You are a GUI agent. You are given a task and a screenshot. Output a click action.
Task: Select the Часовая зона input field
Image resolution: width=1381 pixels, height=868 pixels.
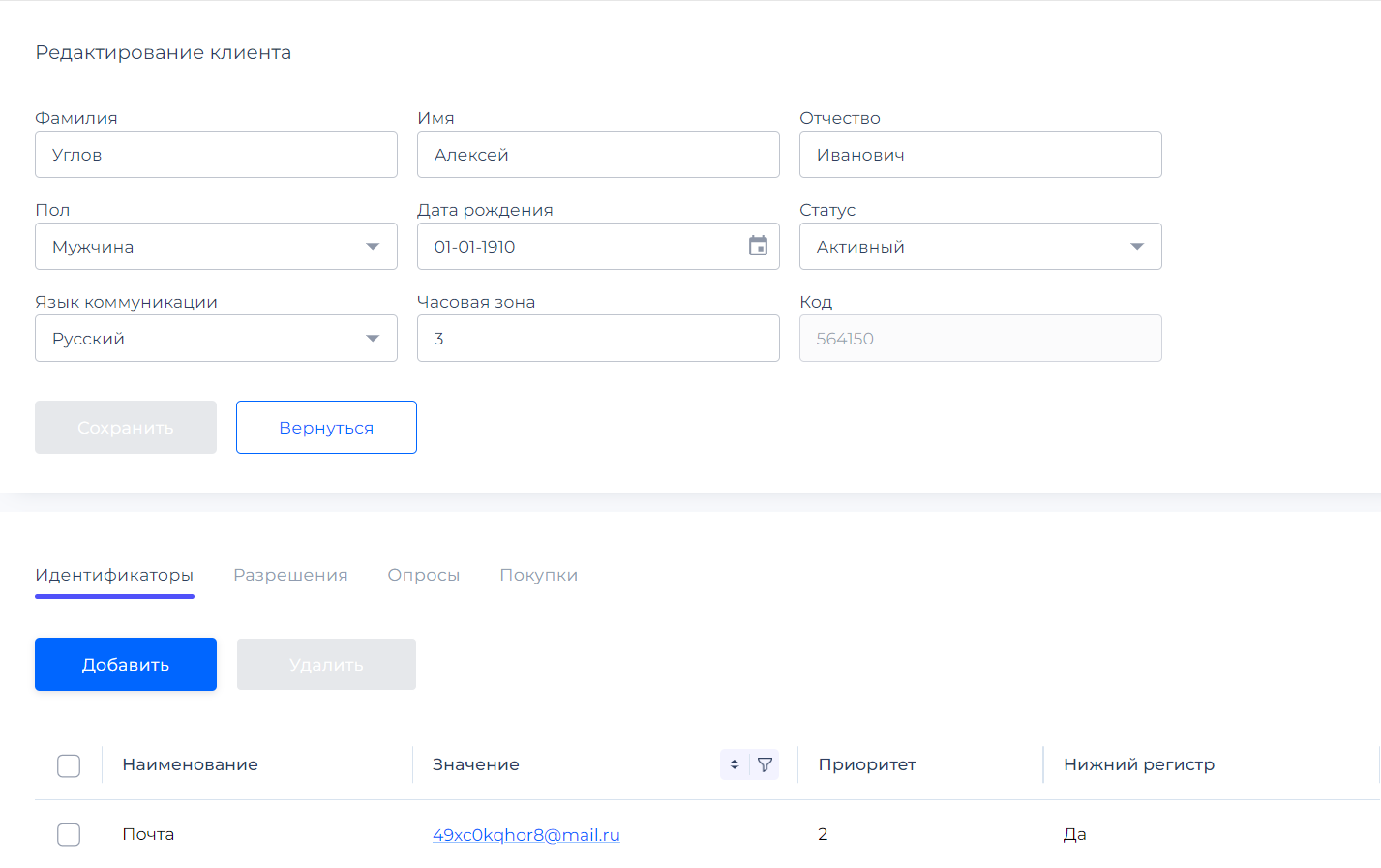597,339
